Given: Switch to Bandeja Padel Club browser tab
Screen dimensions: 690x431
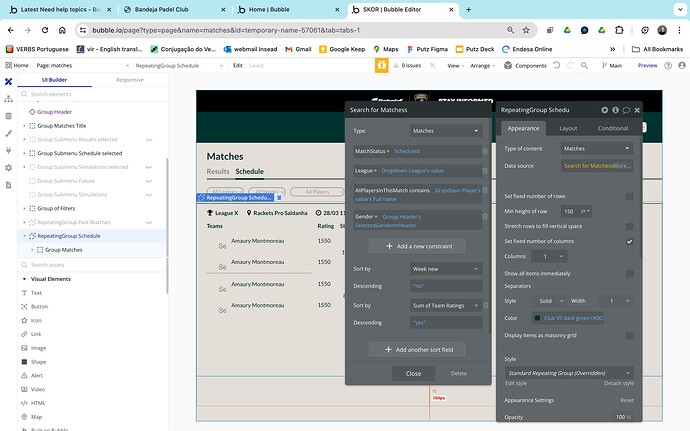Looking at the screenshot, I should (173, 9).
